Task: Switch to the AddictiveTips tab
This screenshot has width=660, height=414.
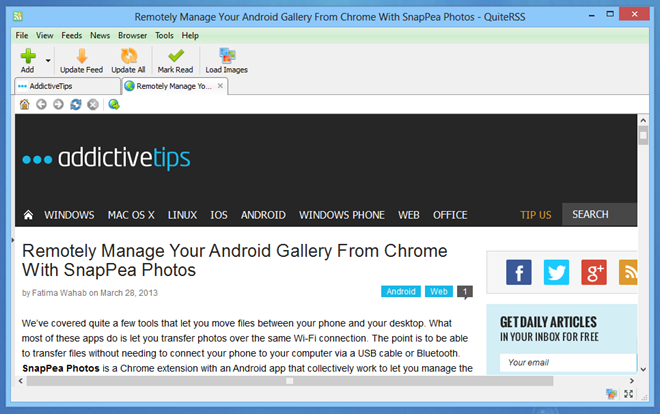Action: pos(67,86)
